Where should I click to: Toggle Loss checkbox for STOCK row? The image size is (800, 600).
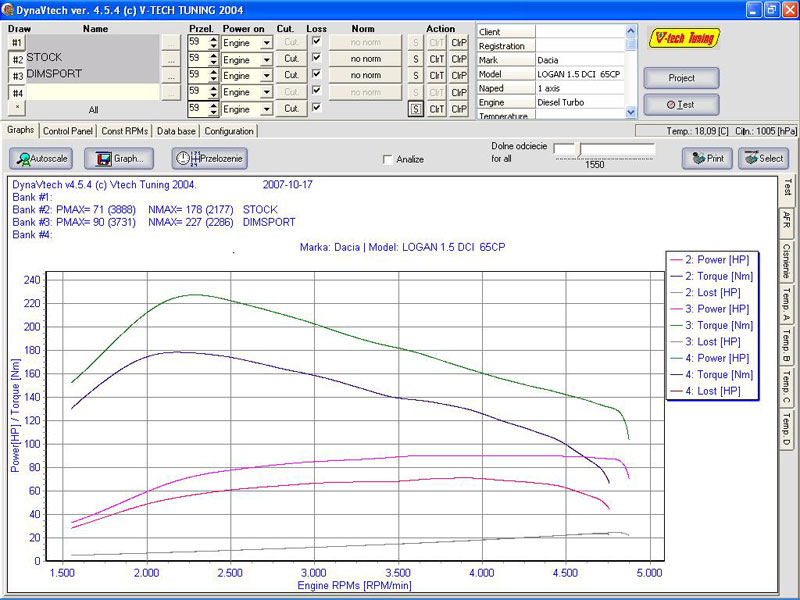point(317,58)
